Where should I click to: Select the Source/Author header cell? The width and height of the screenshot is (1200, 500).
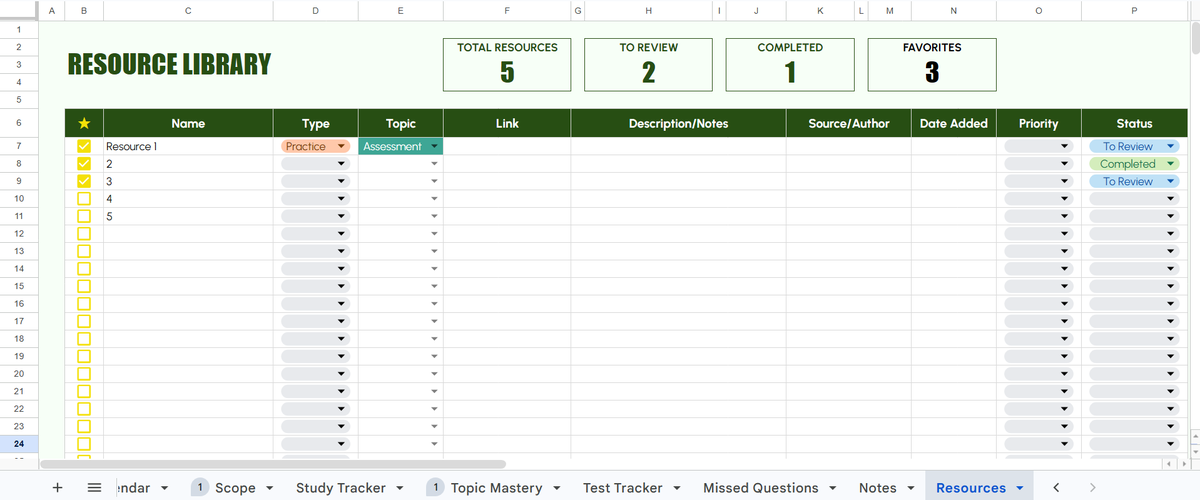[848, 123]
